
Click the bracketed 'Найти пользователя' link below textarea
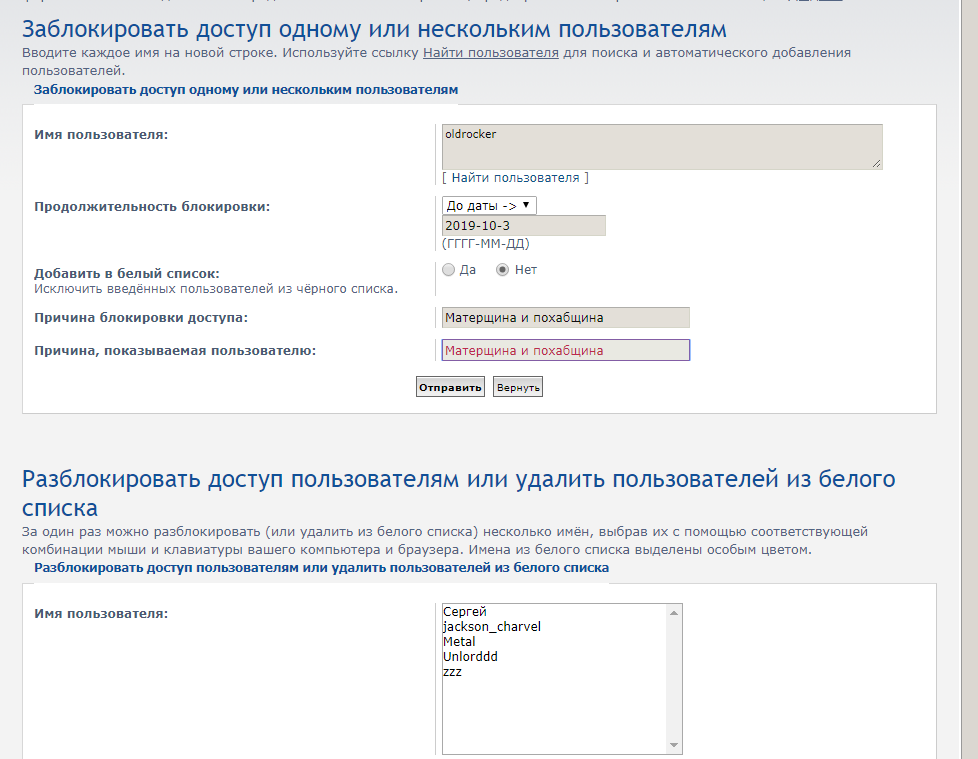(515, 178)
